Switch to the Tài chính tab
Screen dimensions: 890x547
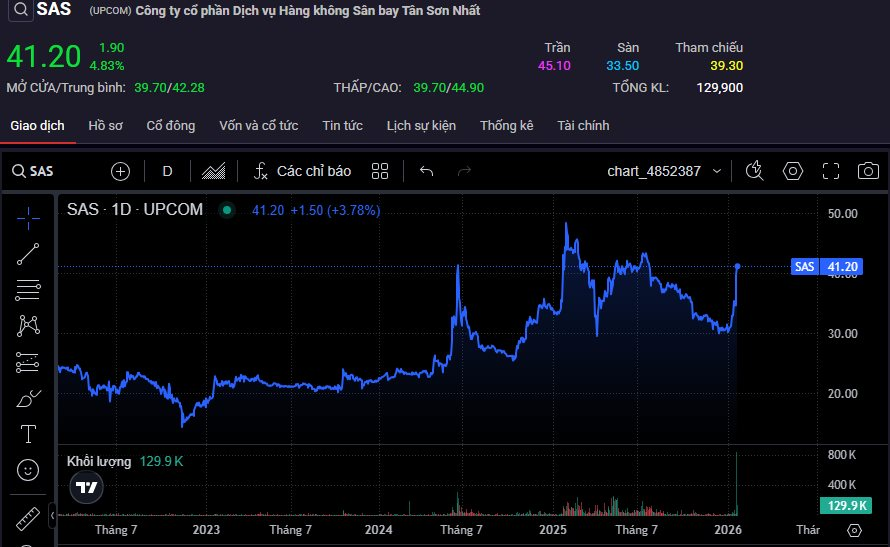coord(583,126)
